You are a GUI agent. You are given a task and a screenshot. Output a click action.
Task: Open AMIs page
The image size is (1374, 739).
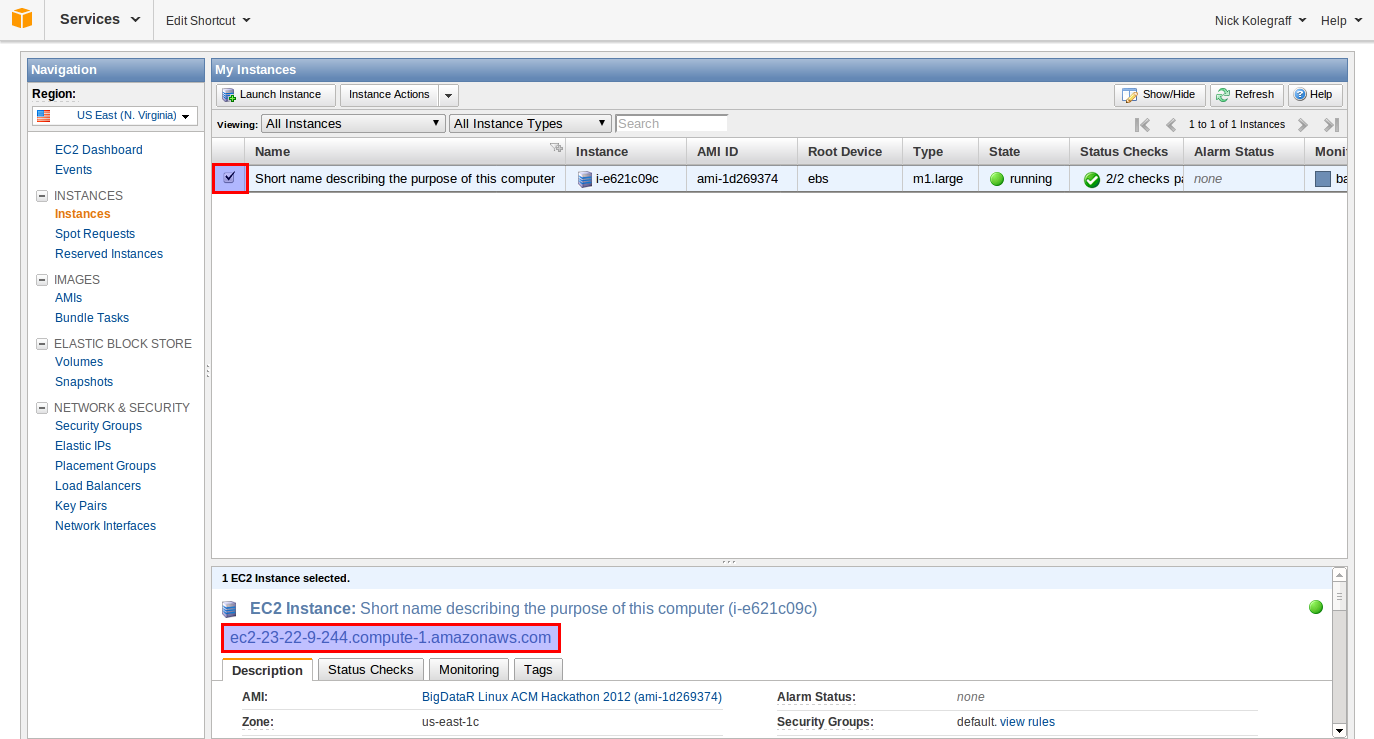click(69, 298)
